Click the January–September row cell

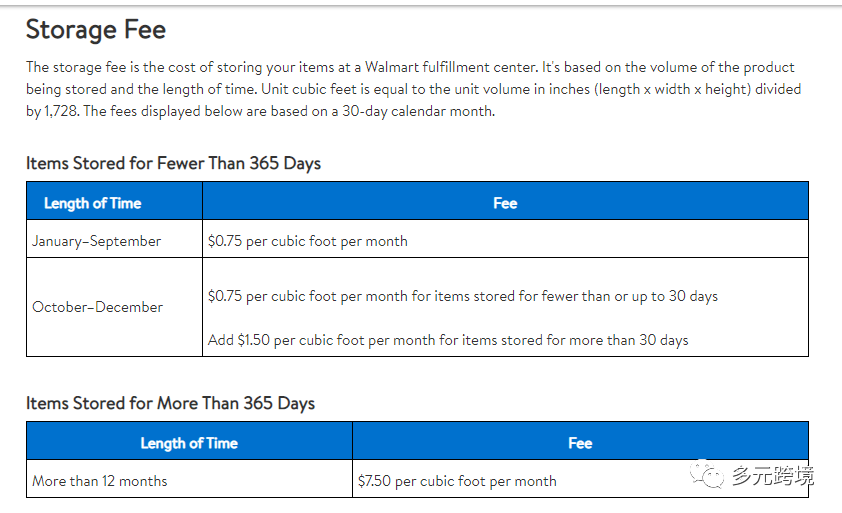(x=114, y=241)
